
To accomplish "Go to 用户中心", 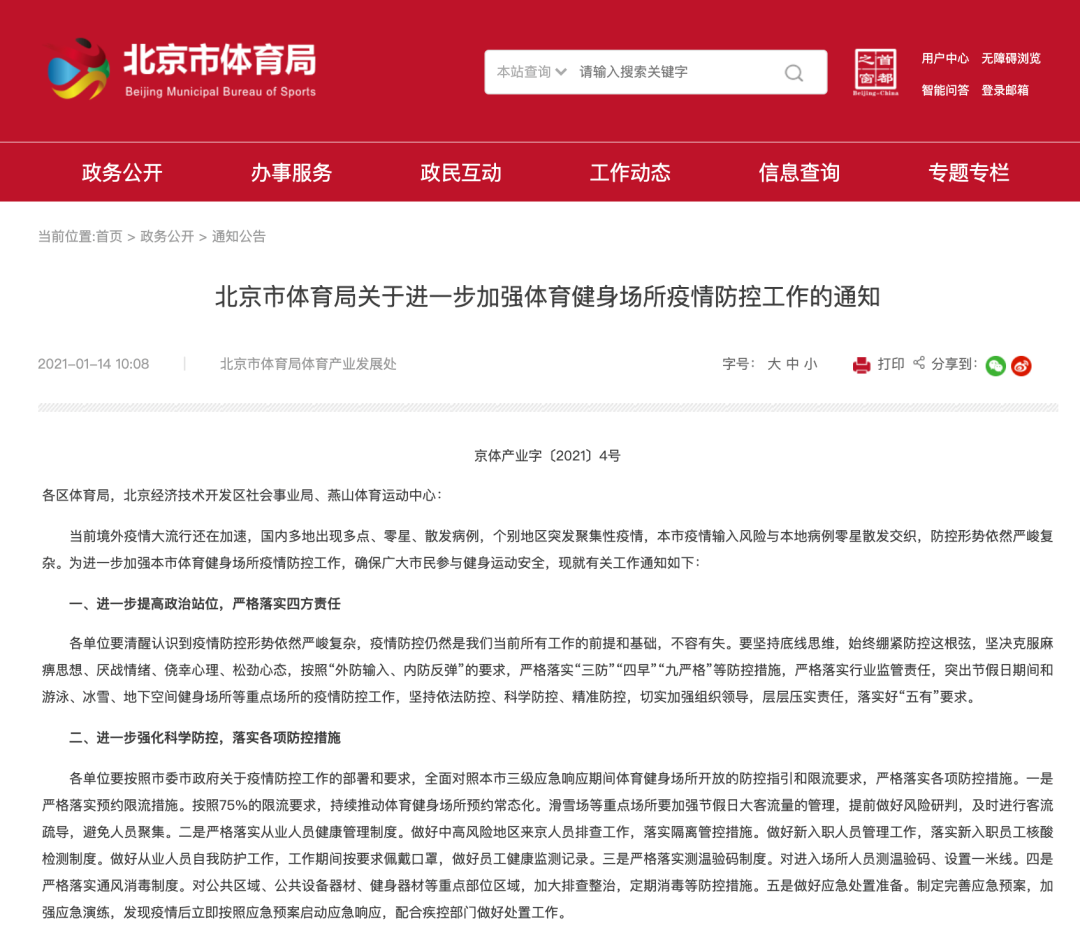I will point(945,59).
